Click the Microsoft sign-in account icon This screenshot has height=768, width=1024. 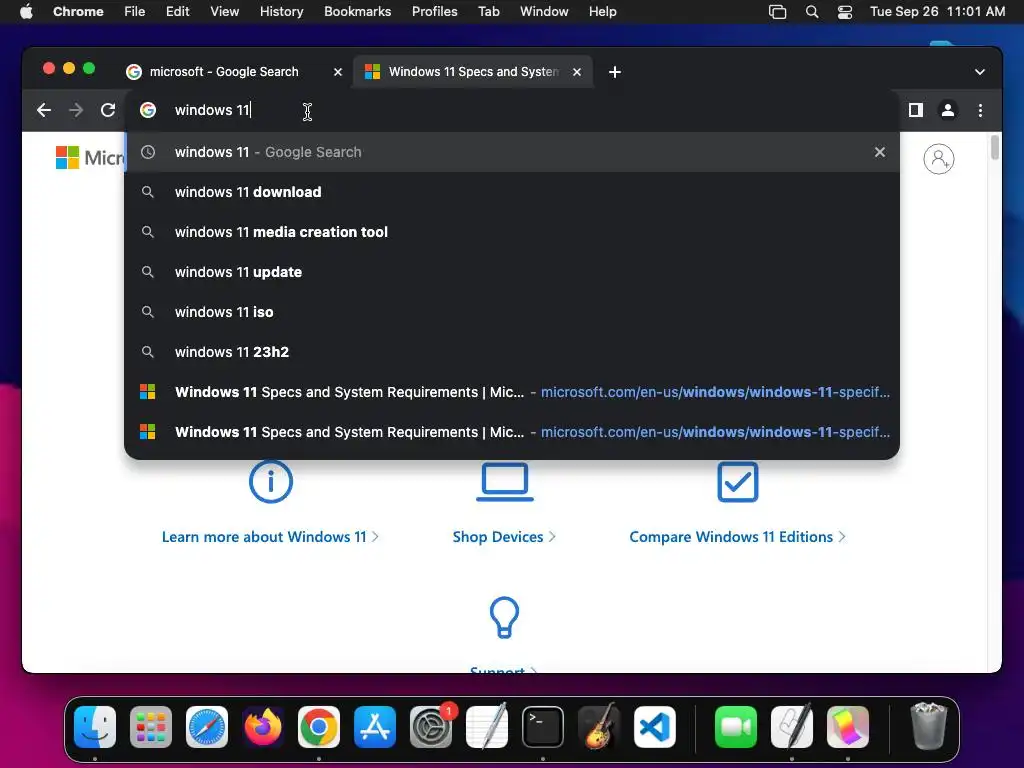(x=938, y=159)
